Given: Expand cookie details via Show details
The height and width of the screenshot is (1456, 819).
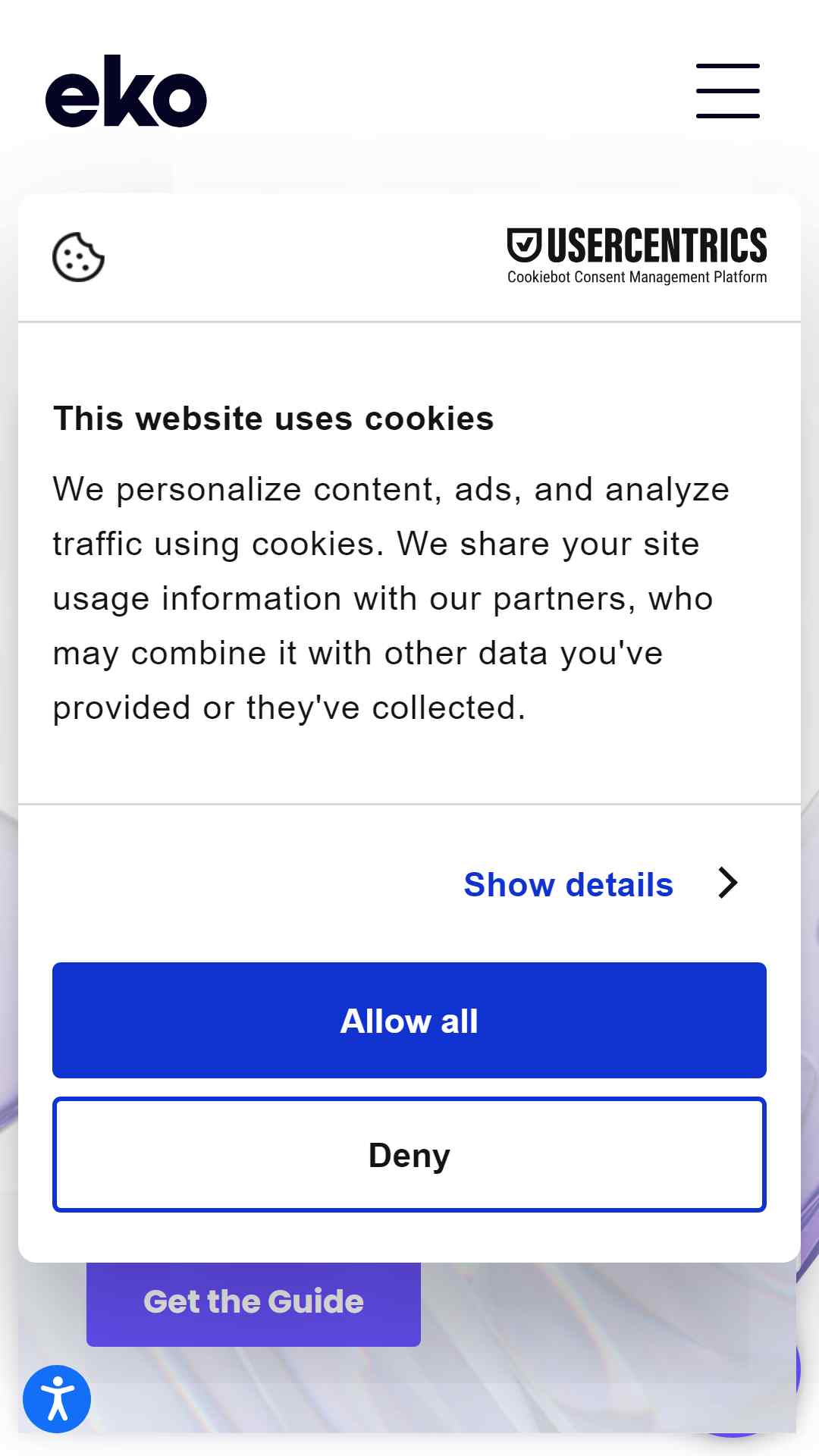Looking at the screenshot, I should tap(569, 884).
